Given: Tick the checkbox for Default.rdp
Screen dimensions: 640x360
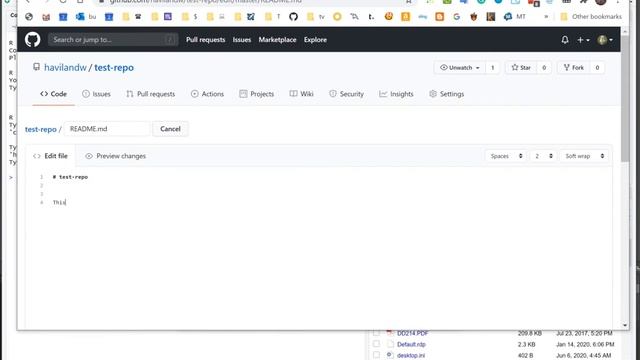Looking at the screenshot, I should click(376, 344).
